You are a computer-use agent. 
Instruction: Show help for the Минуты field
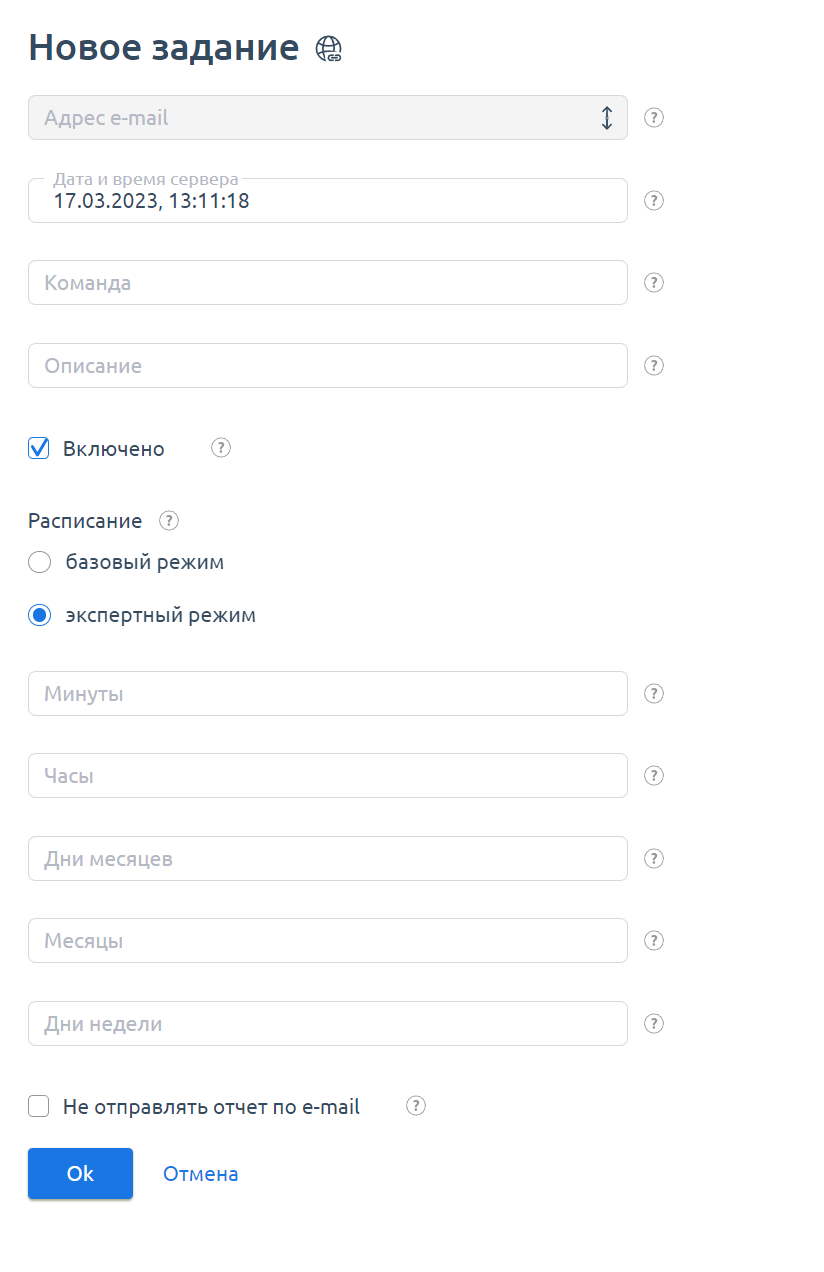tap(654, 694)
